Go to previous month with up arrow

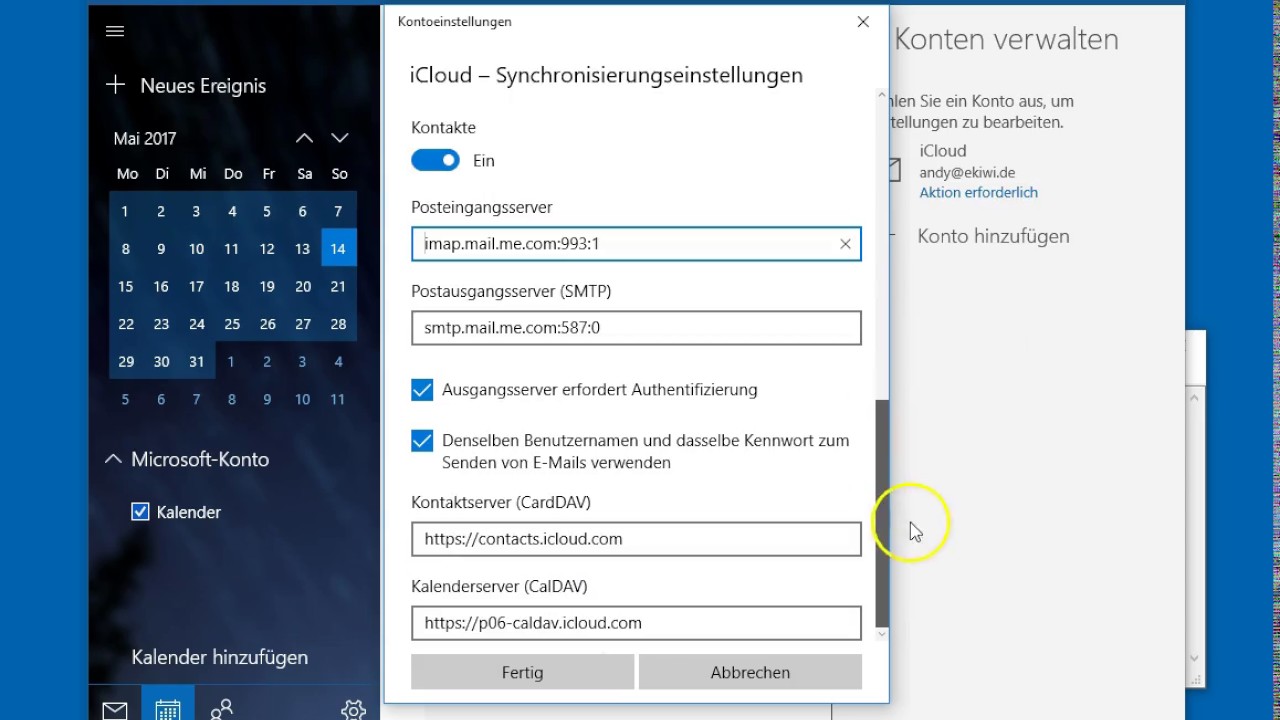[304, 138]
